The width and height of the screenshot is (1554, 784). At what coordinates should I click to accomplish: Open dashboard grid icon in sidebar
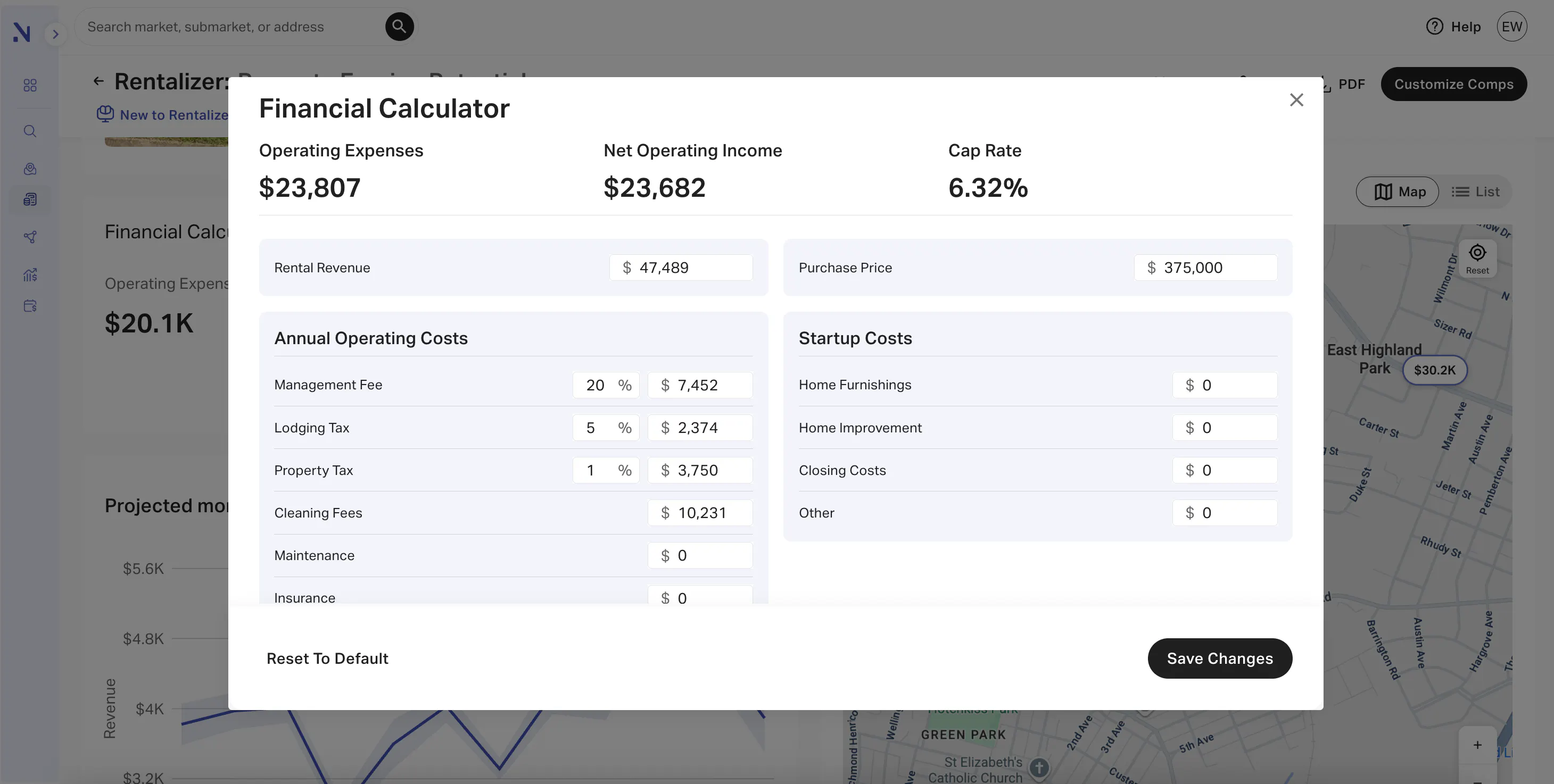[30, 85]
